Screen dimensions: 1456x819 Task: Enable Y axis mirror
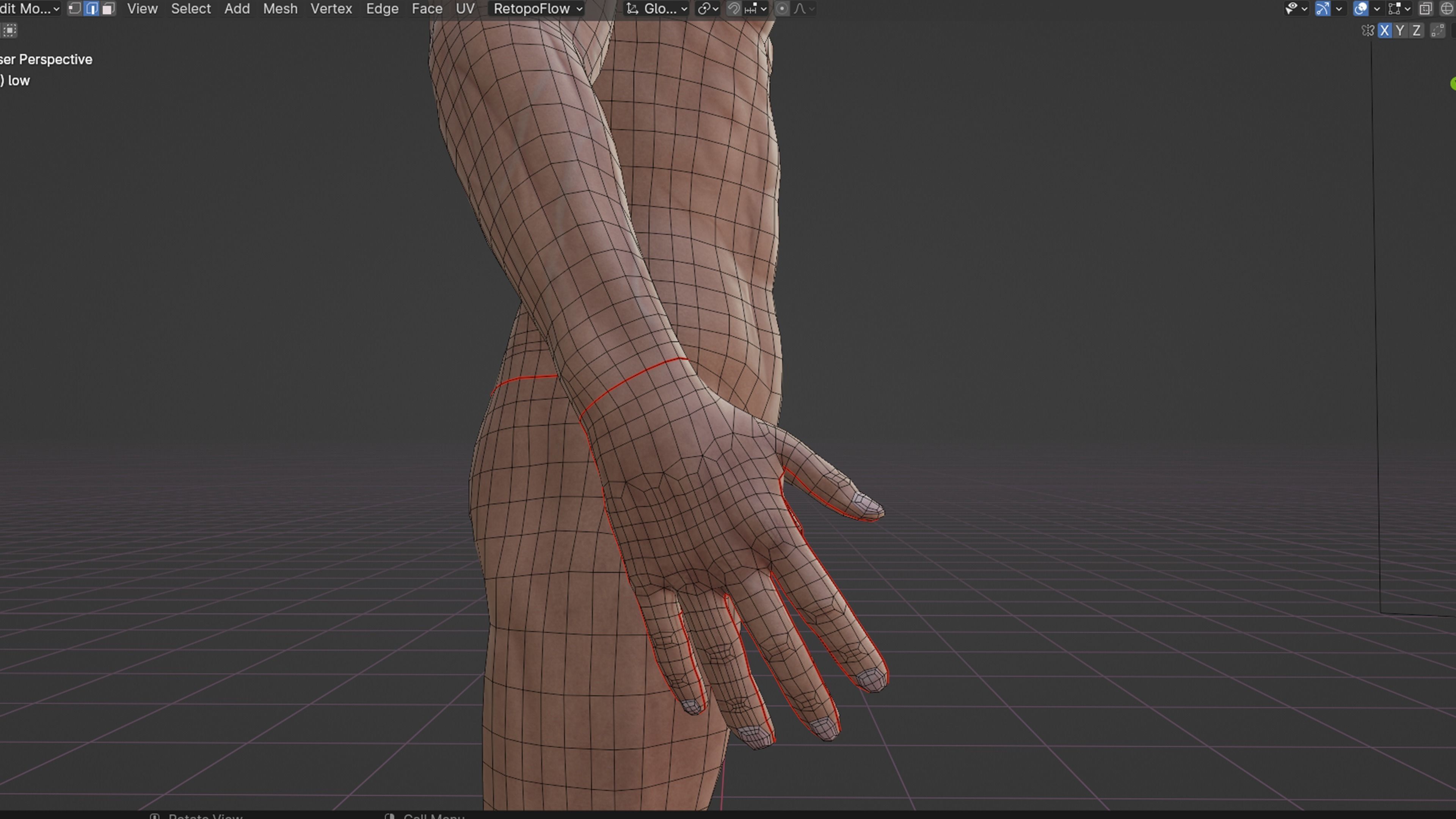[1400, 30]
